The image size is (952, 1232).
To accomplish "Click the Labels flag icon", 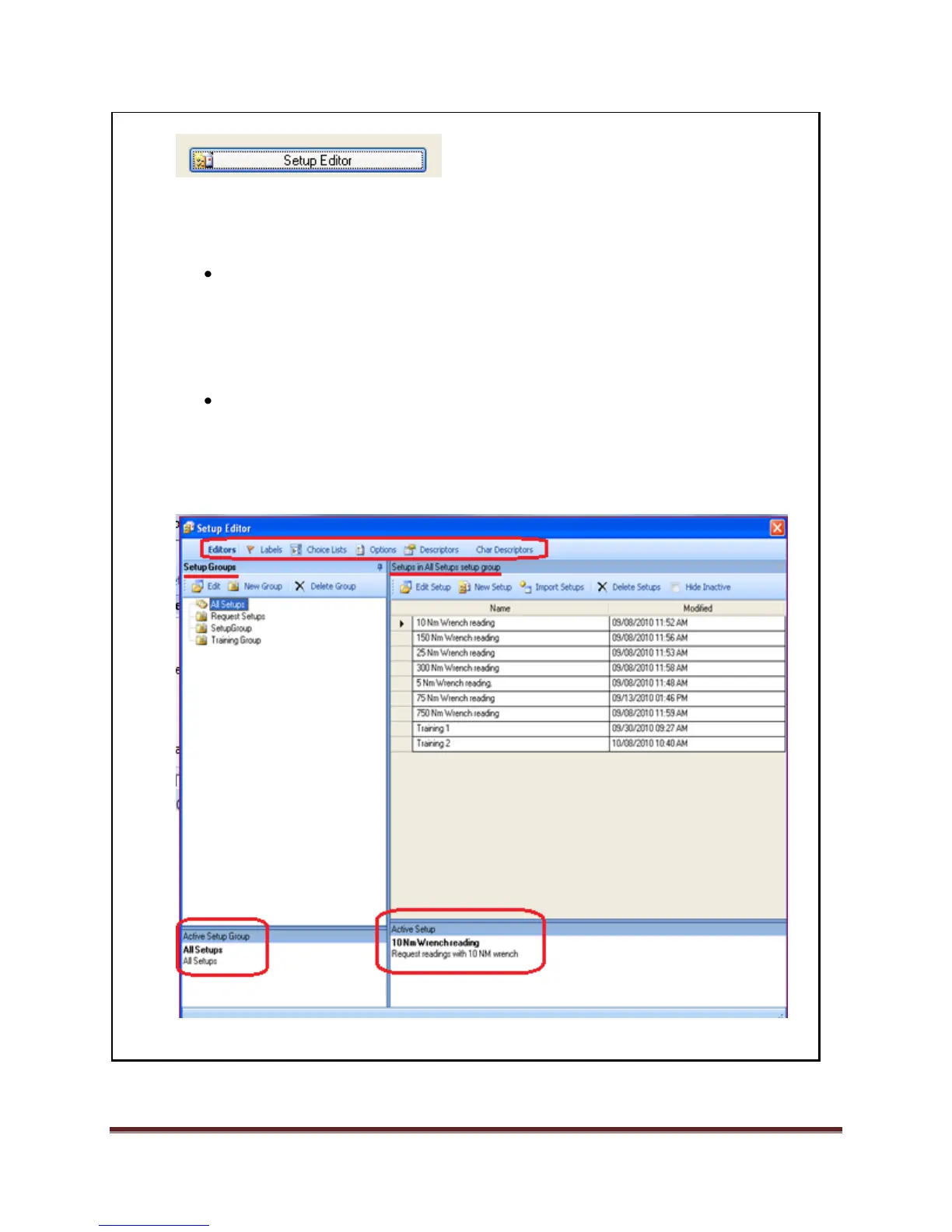I will point(250,550).
